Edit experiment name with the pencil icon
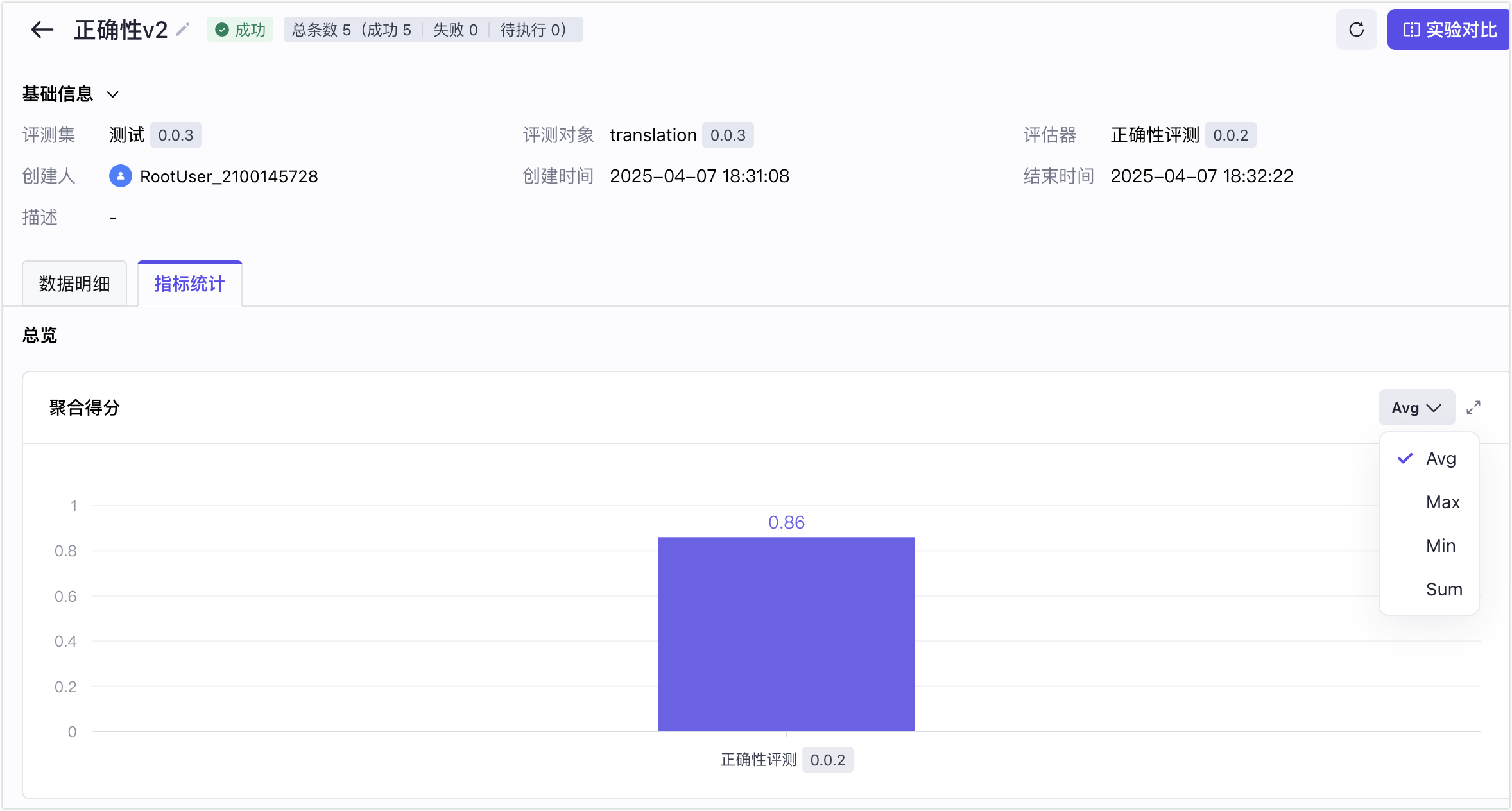This screenshot has height=811, width=1512. click(183, 30)
